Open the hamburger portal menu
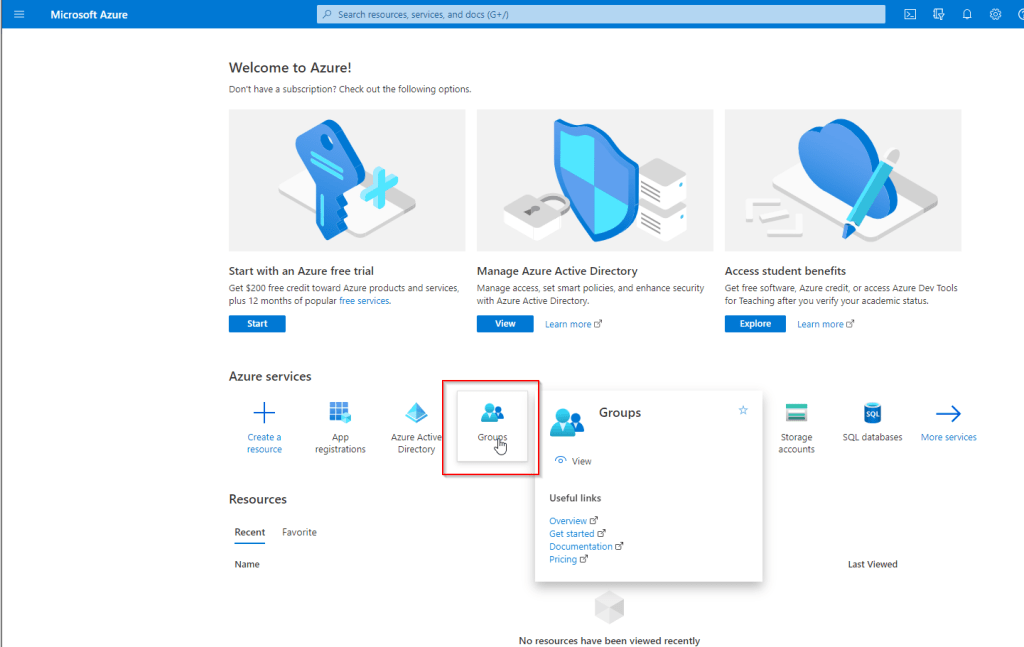This screenshot has width=1024, height=647. tap(18, 14)
